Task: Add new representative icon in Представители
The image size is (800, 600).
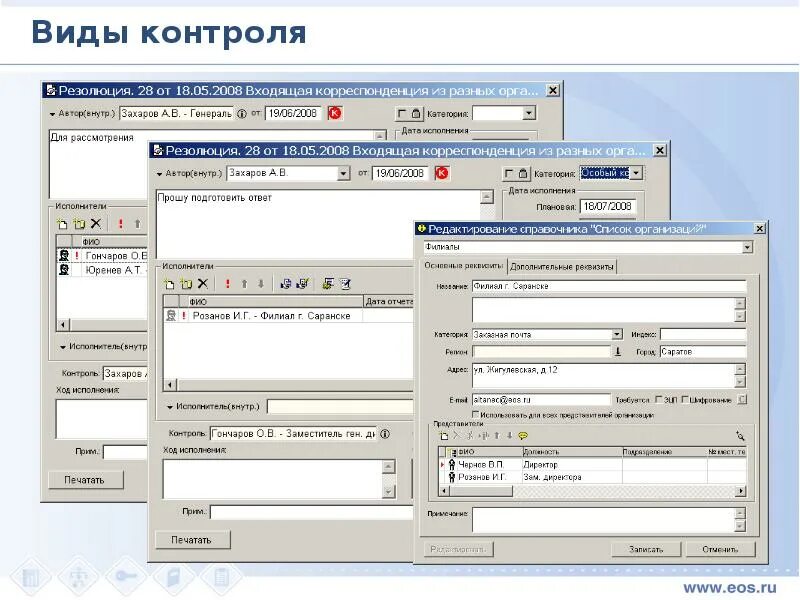Action: coord(444,436)
